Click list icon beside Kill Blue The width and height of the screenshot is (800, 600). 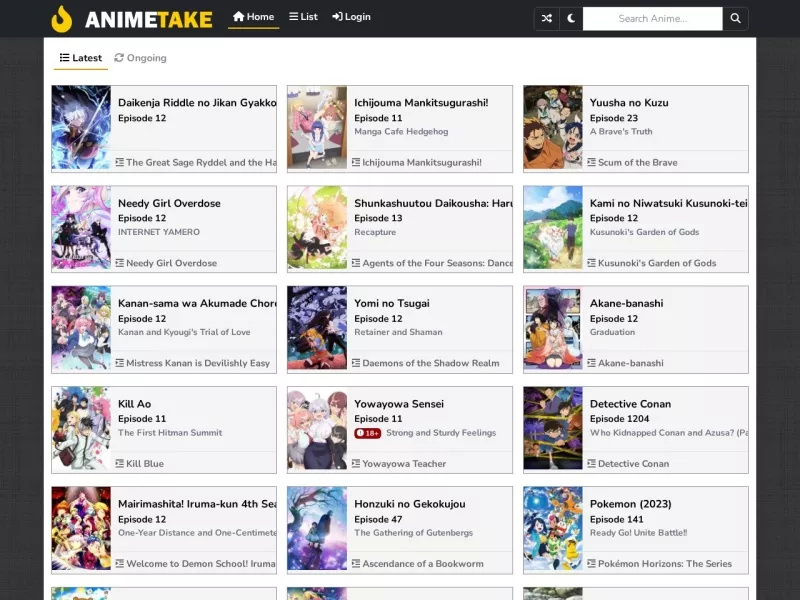(x=119, y=463)
